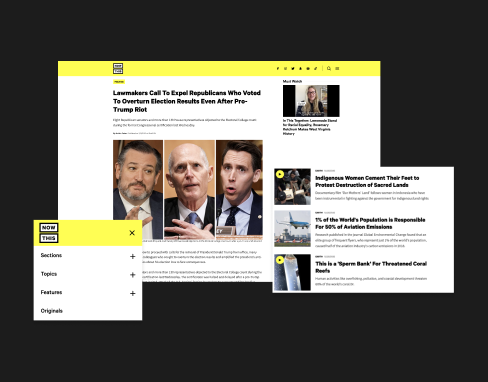The width and height of the screenshot is (488, 382).
Task: Open the Originals menu item
Action: point(52,311)
